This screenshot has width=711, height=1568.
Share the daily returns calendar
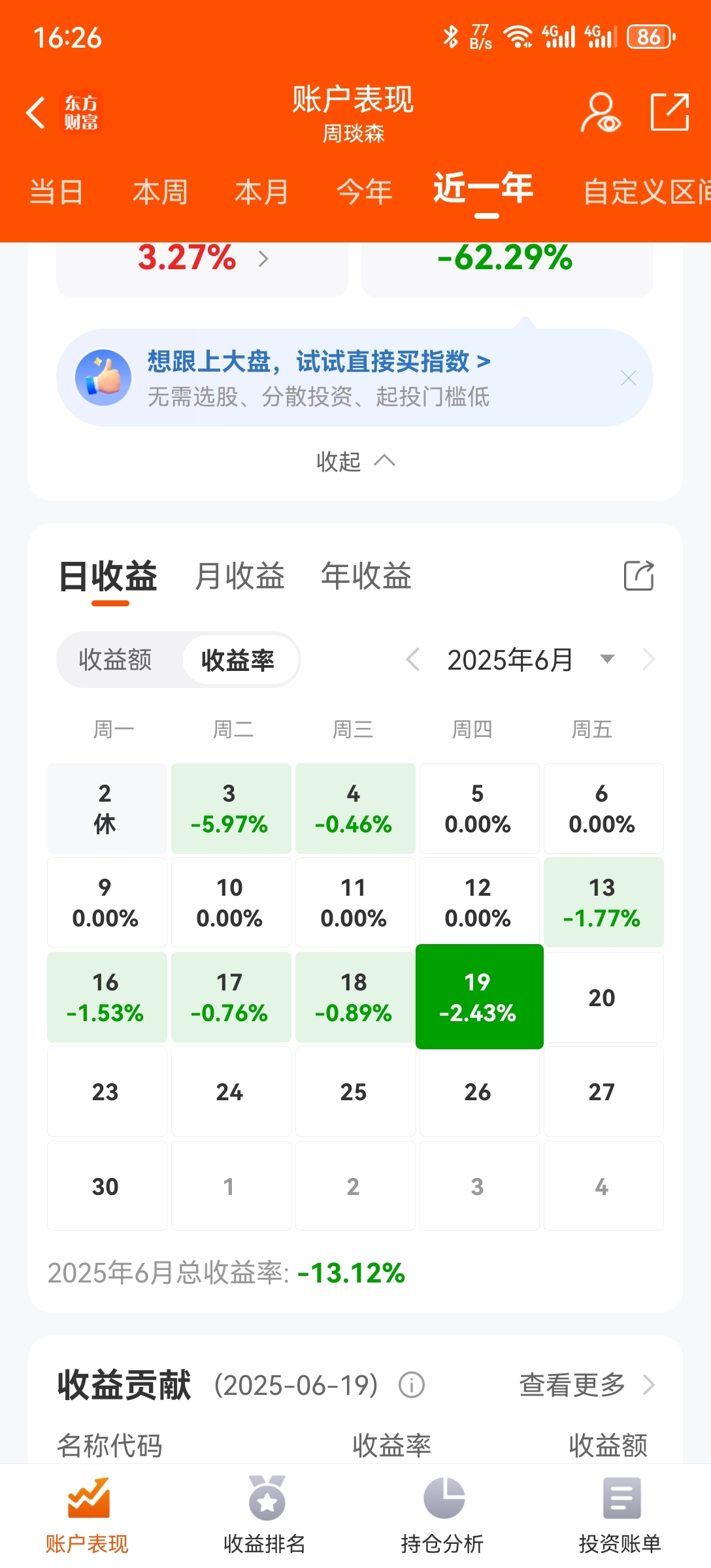point(638,576)
